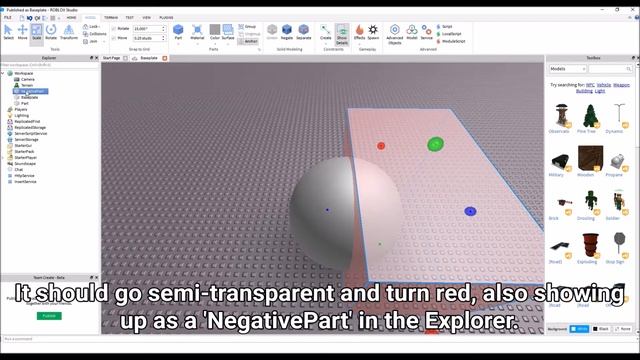
Task: Select Lighting in the Explorer
Action: click(22, 116)
